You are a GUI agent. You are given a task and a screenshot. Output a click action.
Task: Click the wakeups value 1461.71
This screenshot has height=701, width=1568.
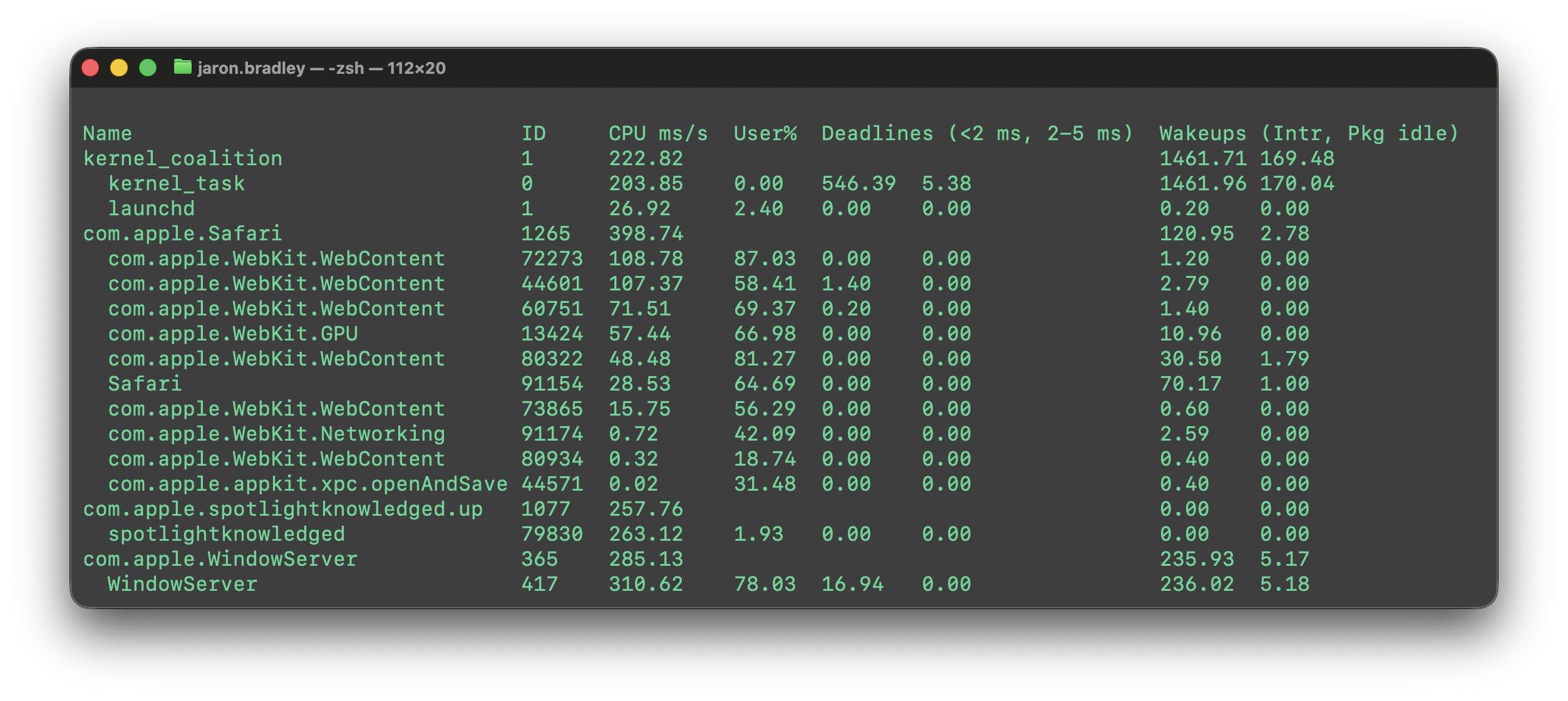coord(1203,158)
